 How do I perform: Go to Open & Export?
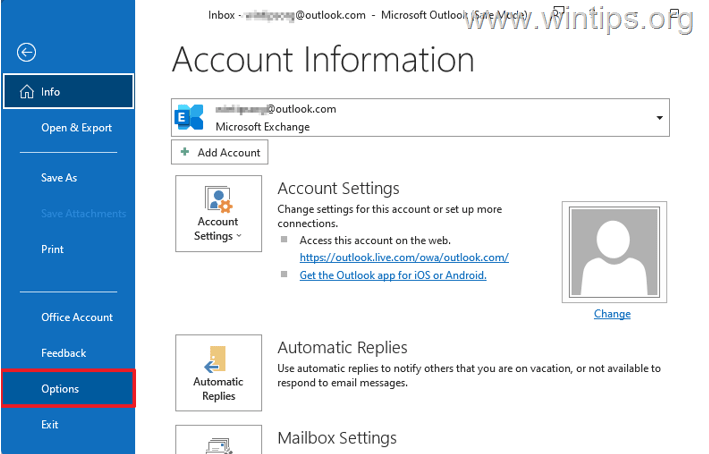click(x=76, y=128)
